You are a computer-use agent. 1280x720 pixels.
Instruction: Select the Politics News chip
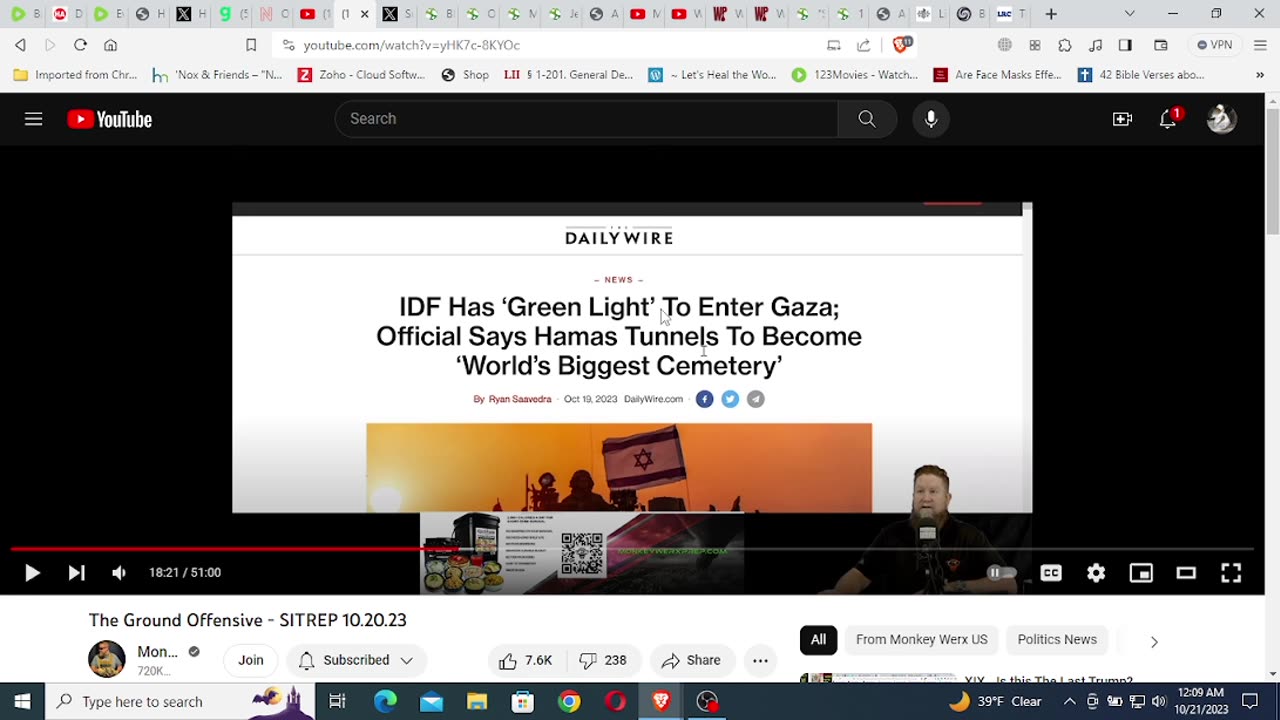tap(1057, 640)
